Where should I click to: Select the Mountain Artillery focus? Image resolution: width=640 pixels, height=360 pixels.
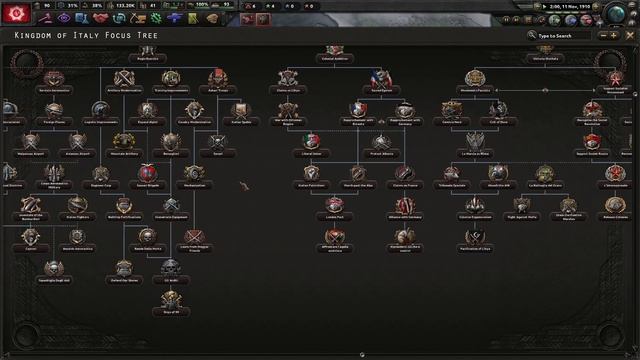(x=124, y=146)
